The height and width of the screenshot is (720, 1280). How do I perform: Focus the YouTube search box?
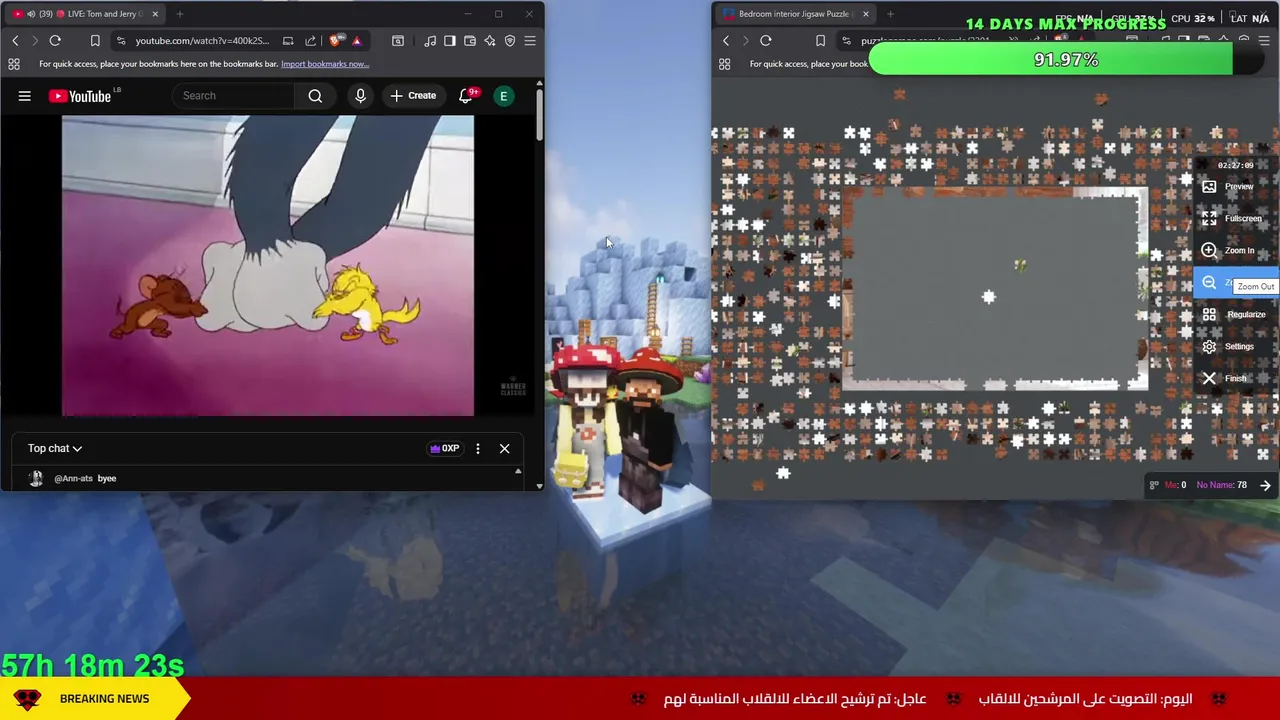pos(235,96)
